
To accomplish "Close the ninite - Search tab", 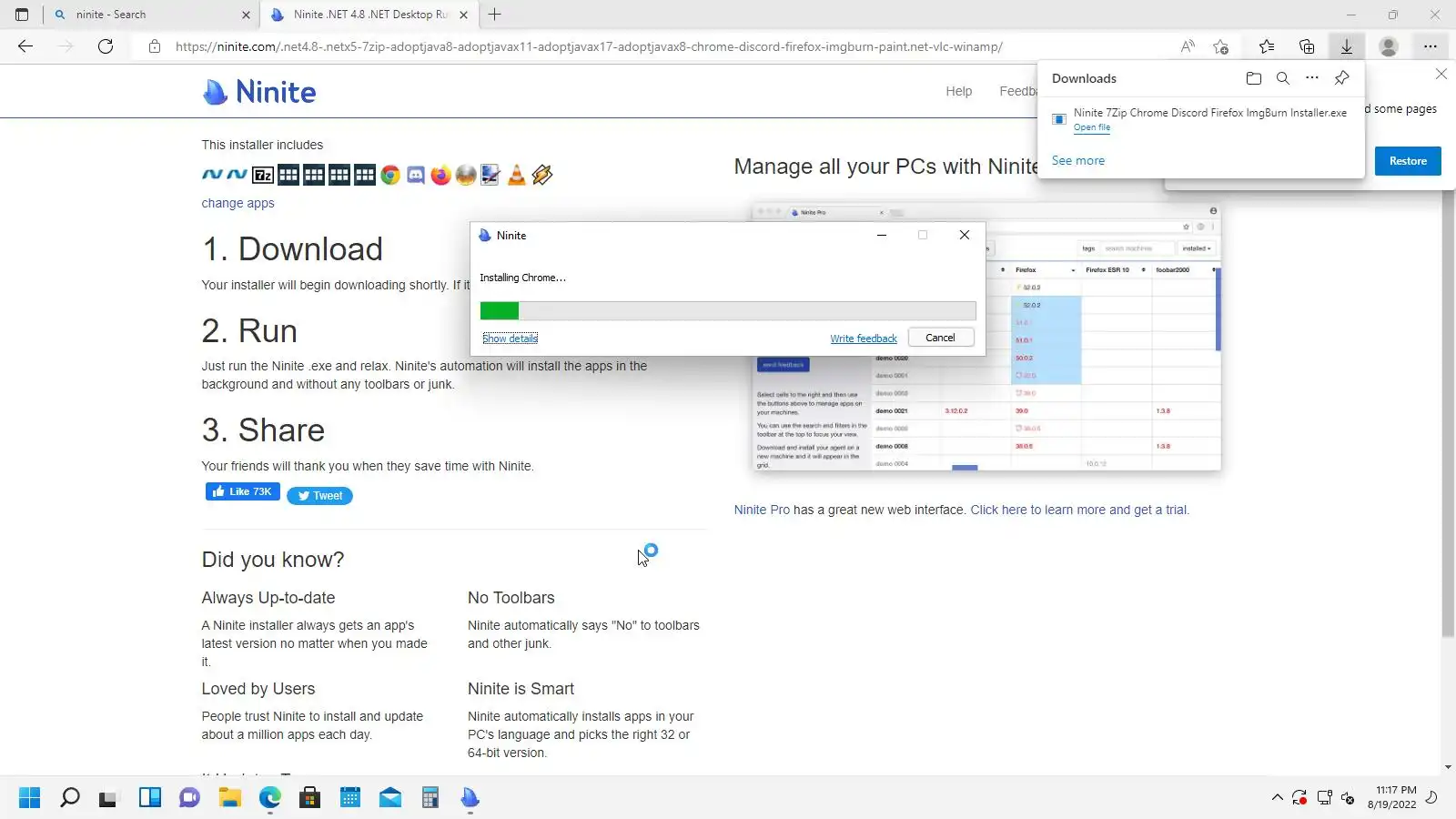I will click(246, 15).
